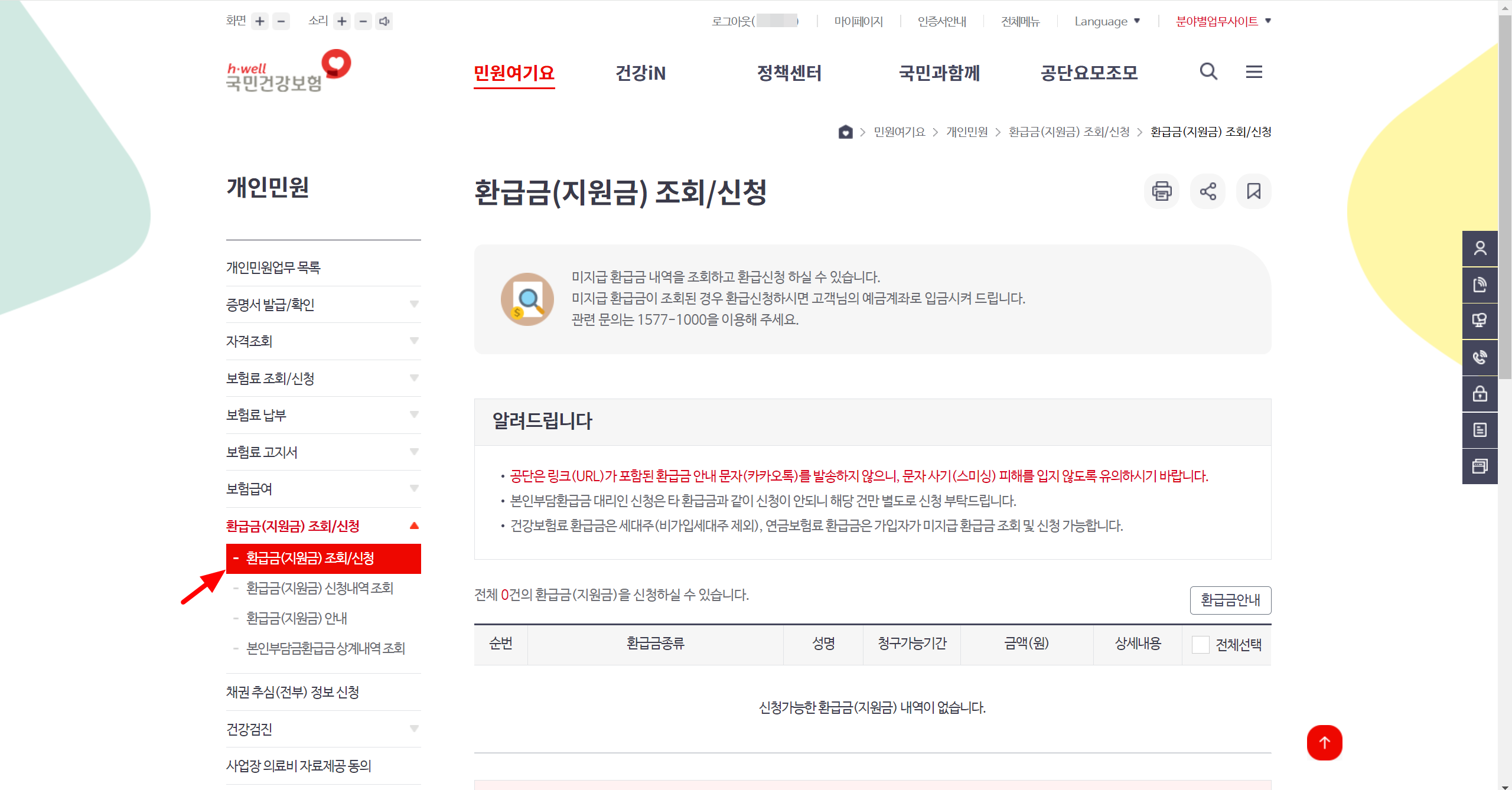Toggle the sound speaker mute icon

click(384, 22)
